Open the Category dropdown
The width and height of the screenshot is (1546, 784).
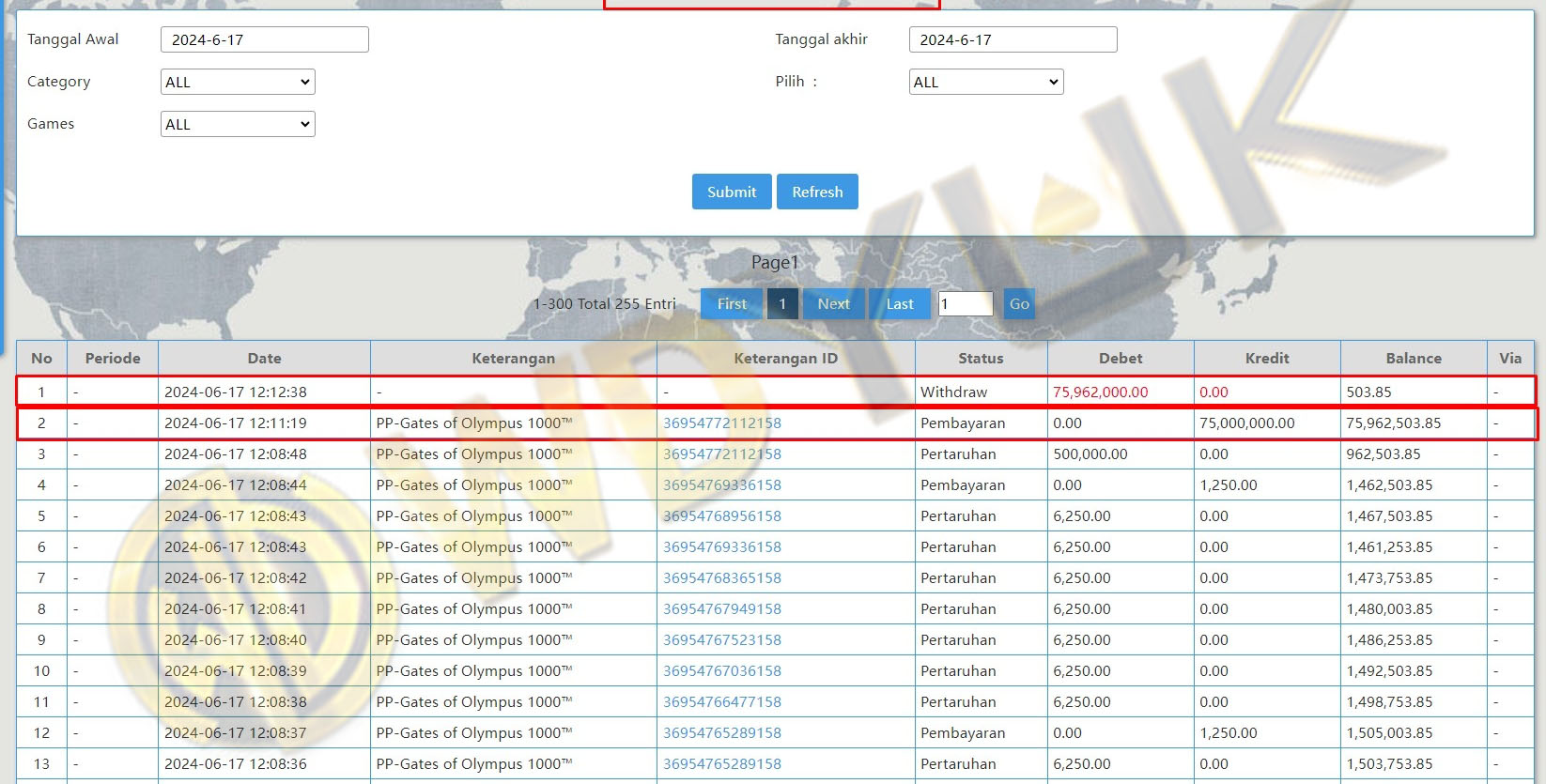tap(238, 83)
